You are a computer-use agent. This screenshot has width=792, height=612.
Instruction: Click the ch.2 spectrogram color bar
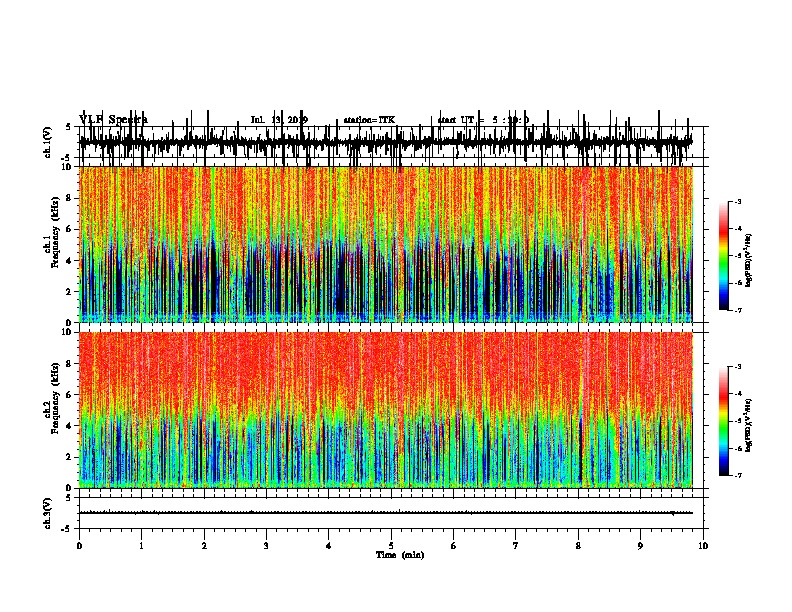click(723, 421)
